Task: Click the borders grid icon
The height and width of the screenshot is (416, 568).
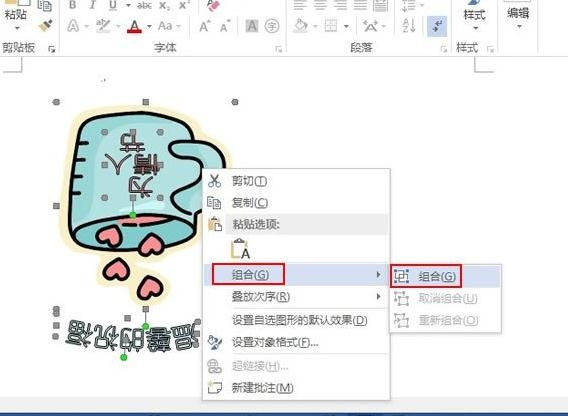Action: pyautogui.click(x=331, y=26)
